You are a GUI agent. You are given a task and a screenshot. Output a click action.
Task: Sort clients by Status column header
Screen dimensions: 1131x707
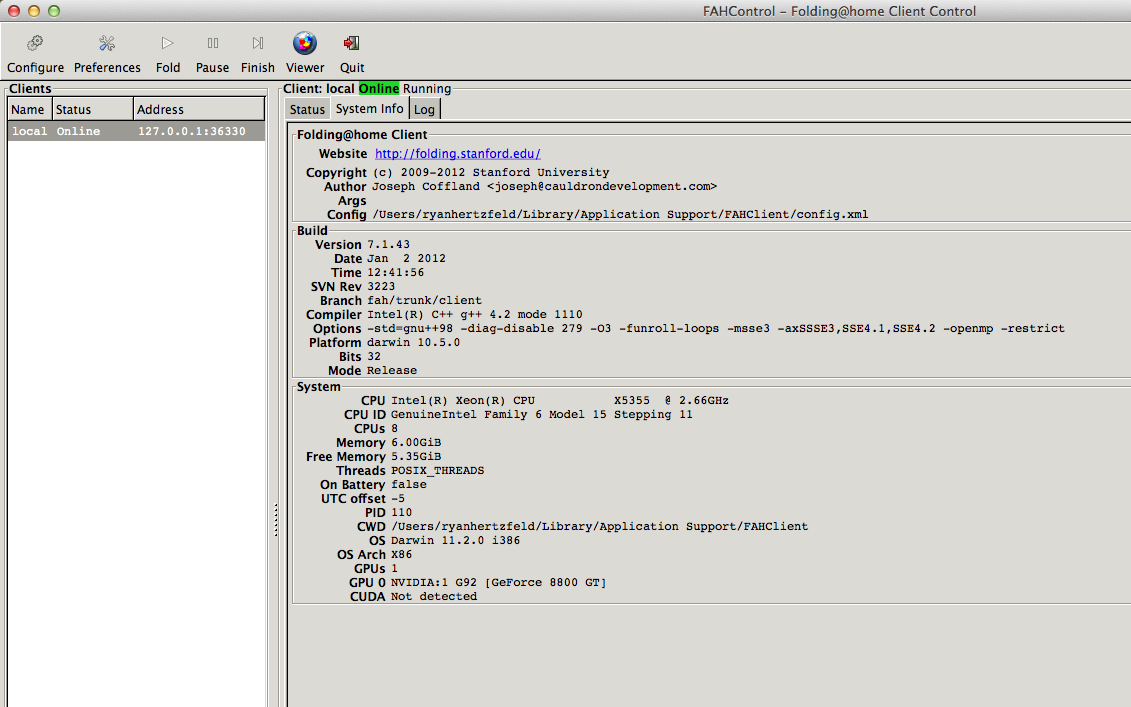pyautogui.click(x=92, y=109)
